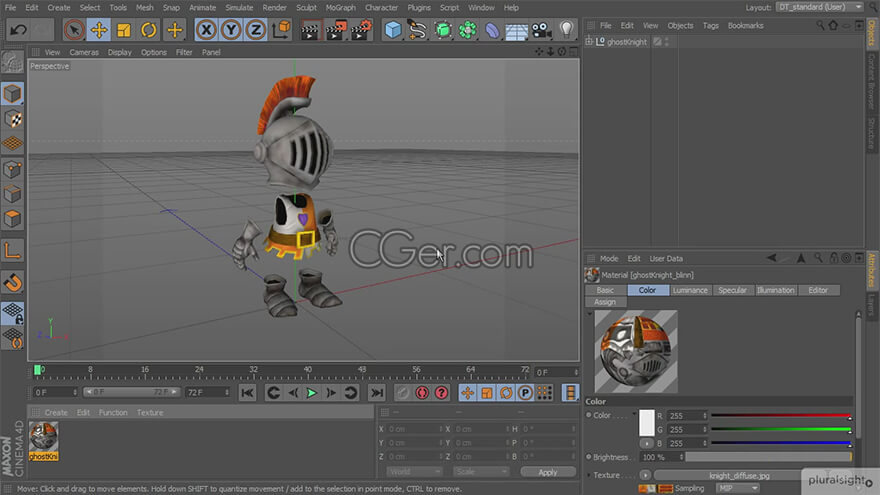This screenshot has height=495, width=880.
Task: Open the World coordinate dropdown
Action: 413,472
